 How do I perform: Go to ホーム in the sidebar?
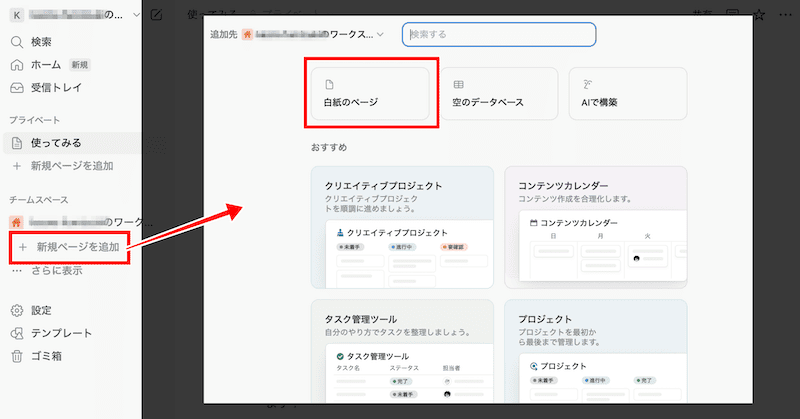pyautogui.click(x=45, y=64)
